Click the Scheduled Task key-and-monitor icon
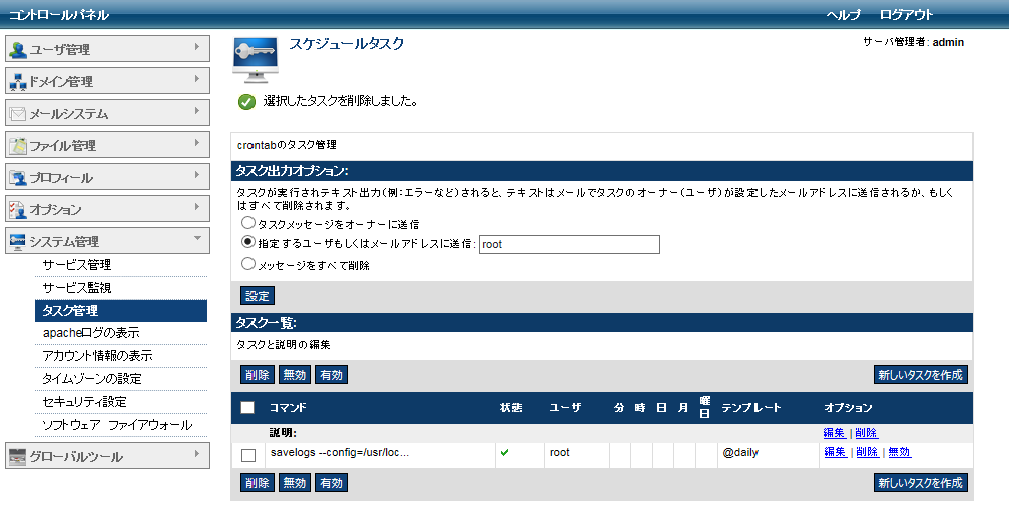This screenshot has height=519, width=1011. (x=255, y=60)
